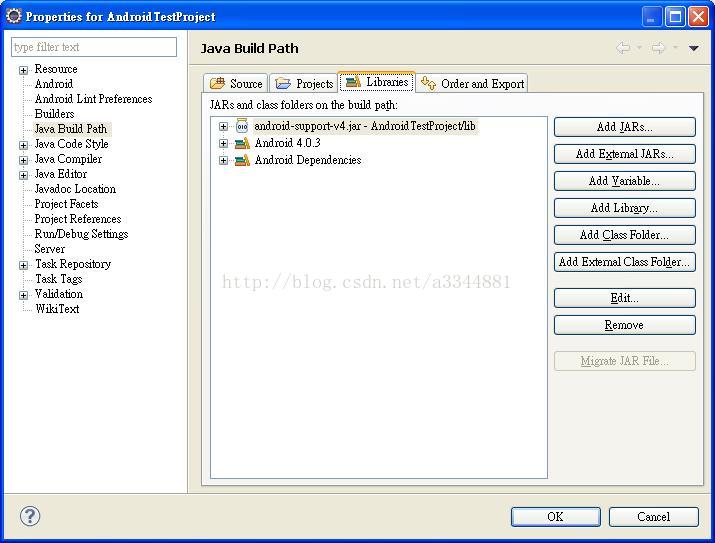Click the Add Class Folder... button
This screenshot has width=715, height=543.
point(625,235)
